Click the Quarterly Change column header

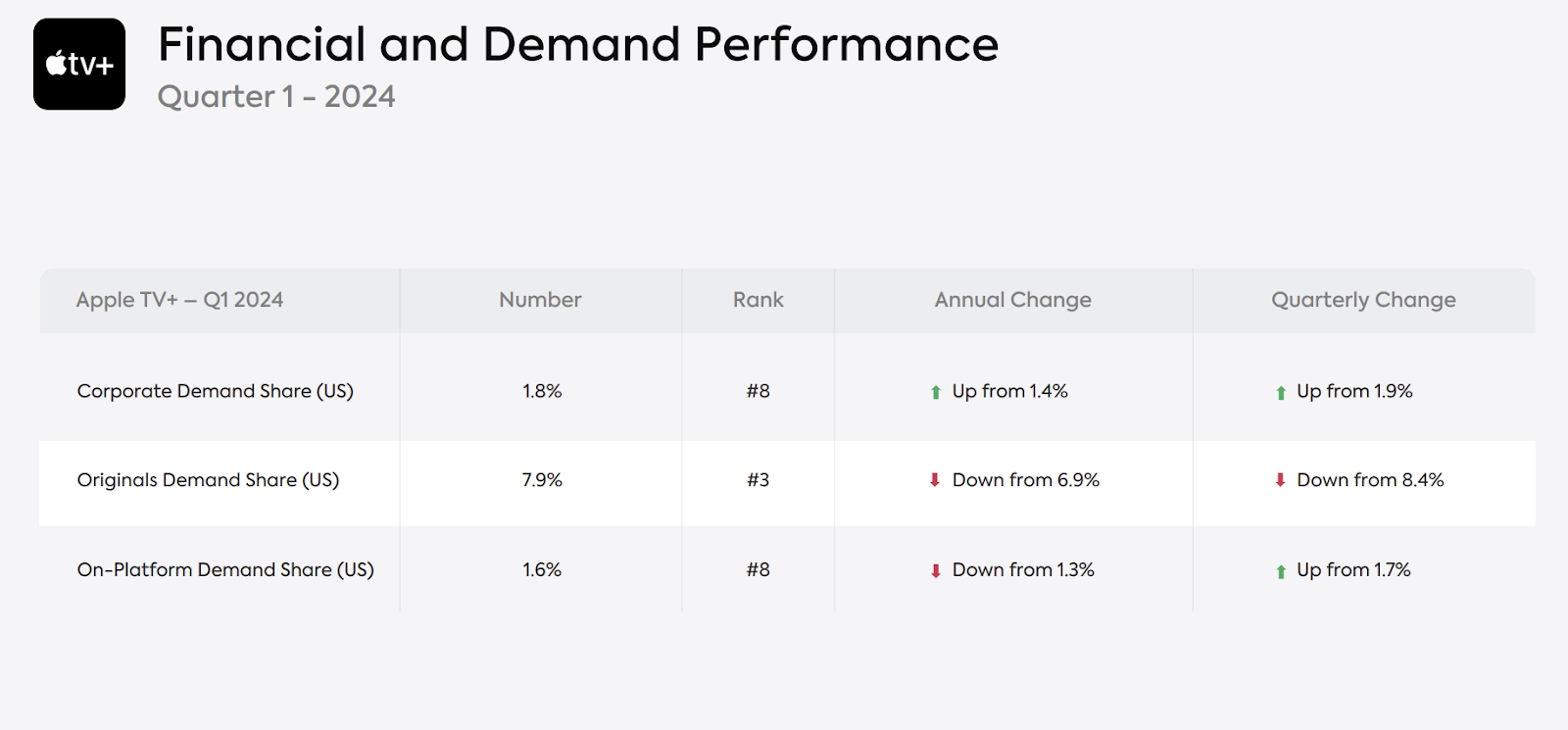point(1363,300)
